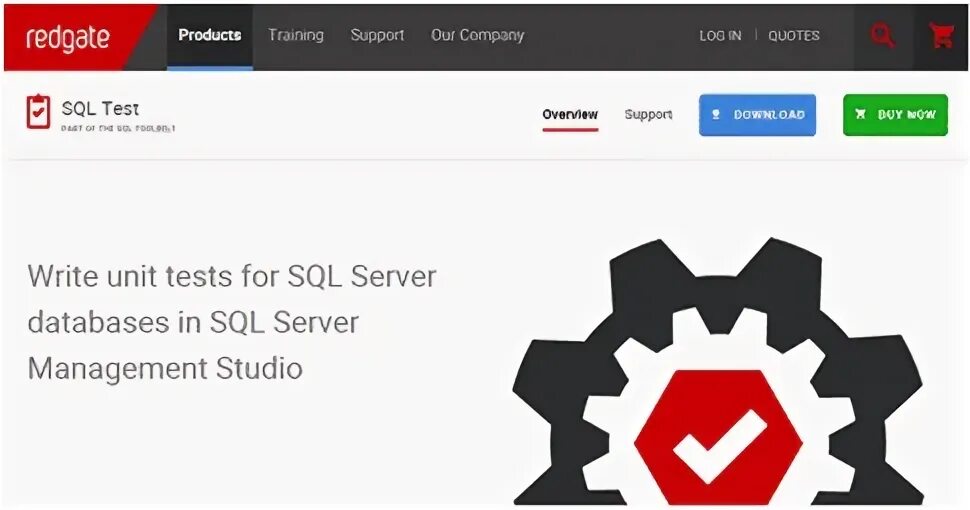Open the Products menu
970x510 pixels.
(210, 35)
